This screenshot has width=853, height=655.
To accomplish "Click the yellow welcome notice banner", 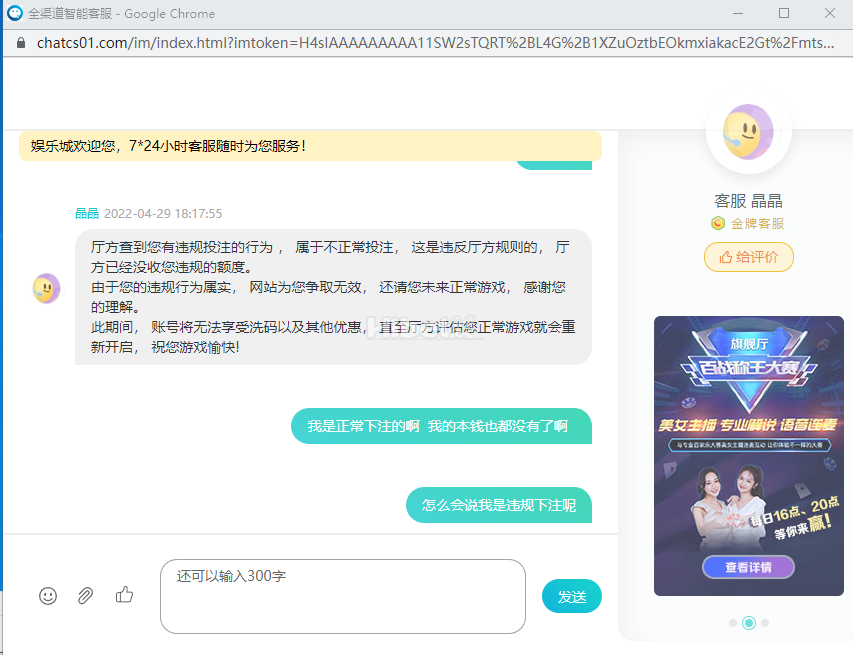I will (310, 146).
